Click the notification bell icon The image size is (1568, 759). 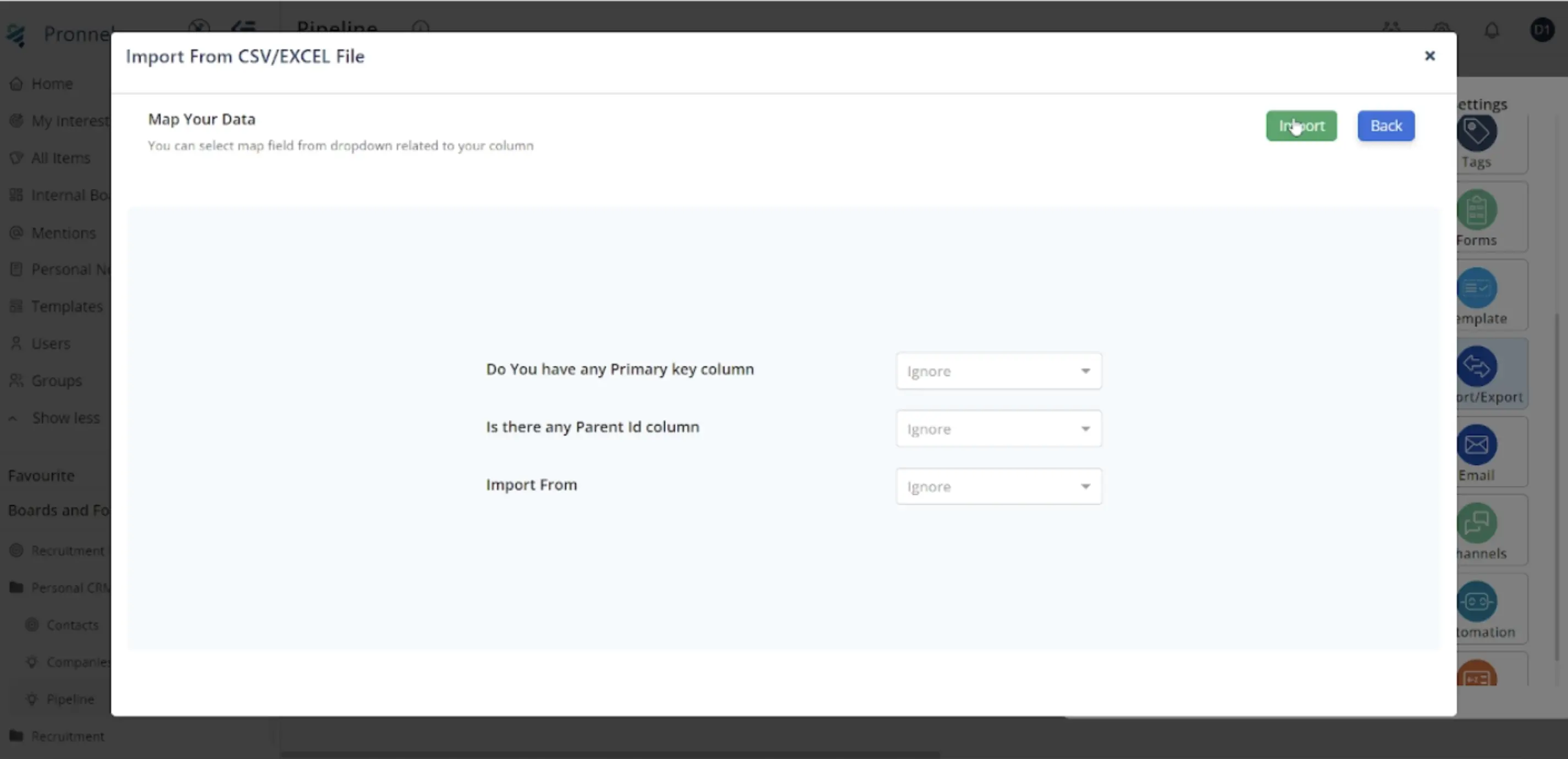click(x=1491, y=30)
